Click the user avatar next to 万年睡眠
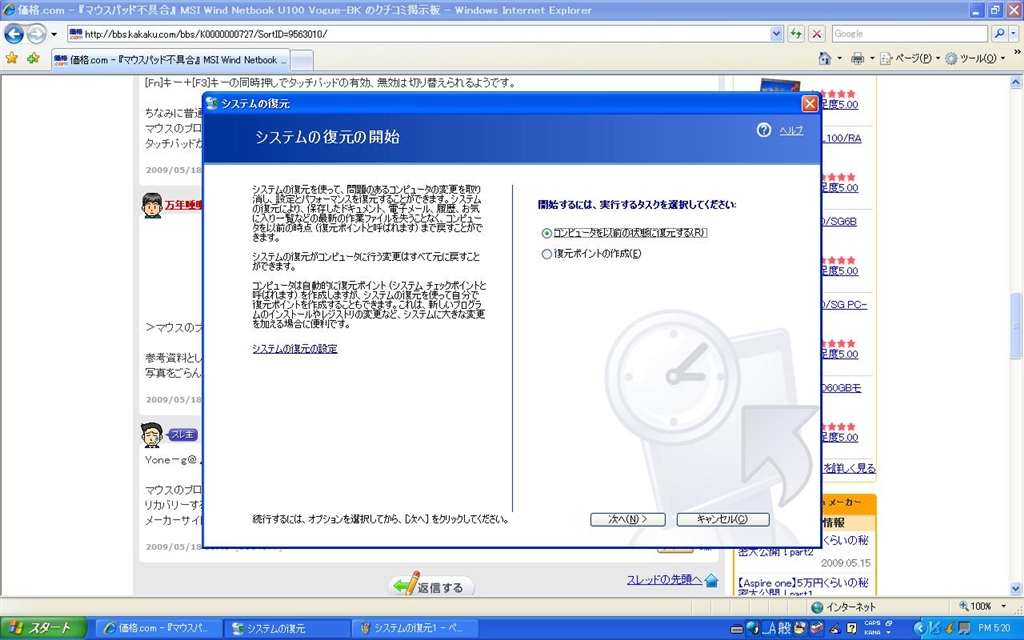The width and height of the screenshot is (1024, 640). 152,205
